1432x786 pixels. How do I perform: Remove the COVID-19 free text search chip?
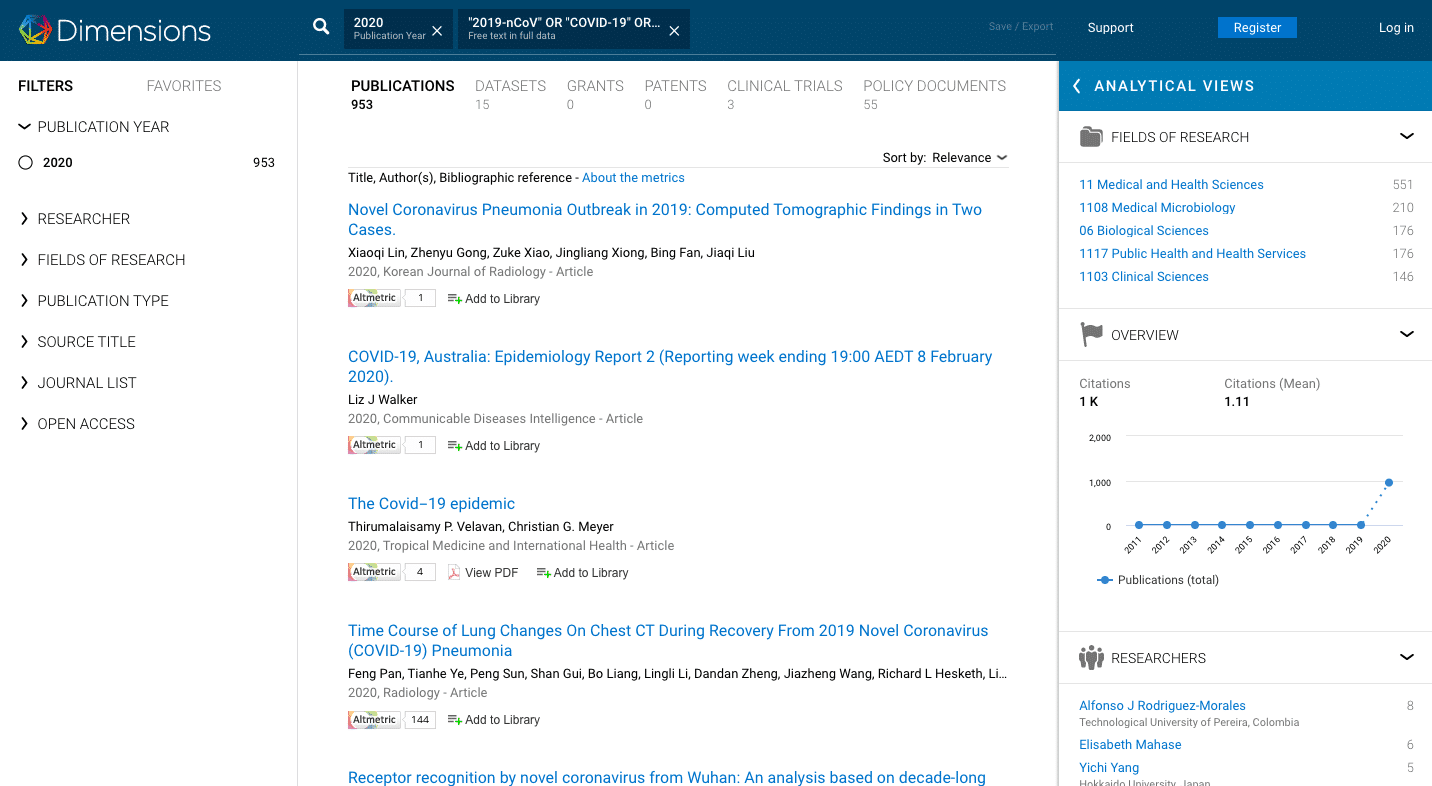674,31
